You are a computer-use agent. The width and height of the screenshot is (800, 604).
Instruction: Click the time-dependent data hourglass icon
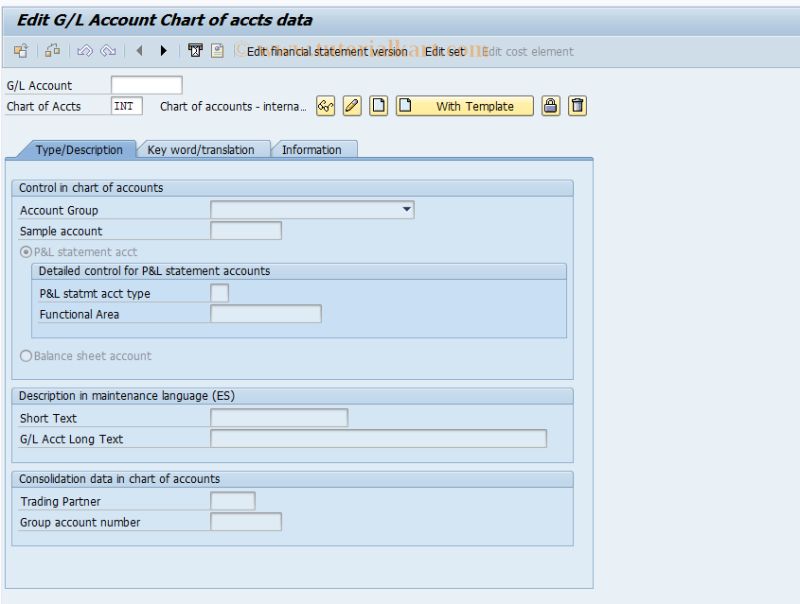click(195, 51)
